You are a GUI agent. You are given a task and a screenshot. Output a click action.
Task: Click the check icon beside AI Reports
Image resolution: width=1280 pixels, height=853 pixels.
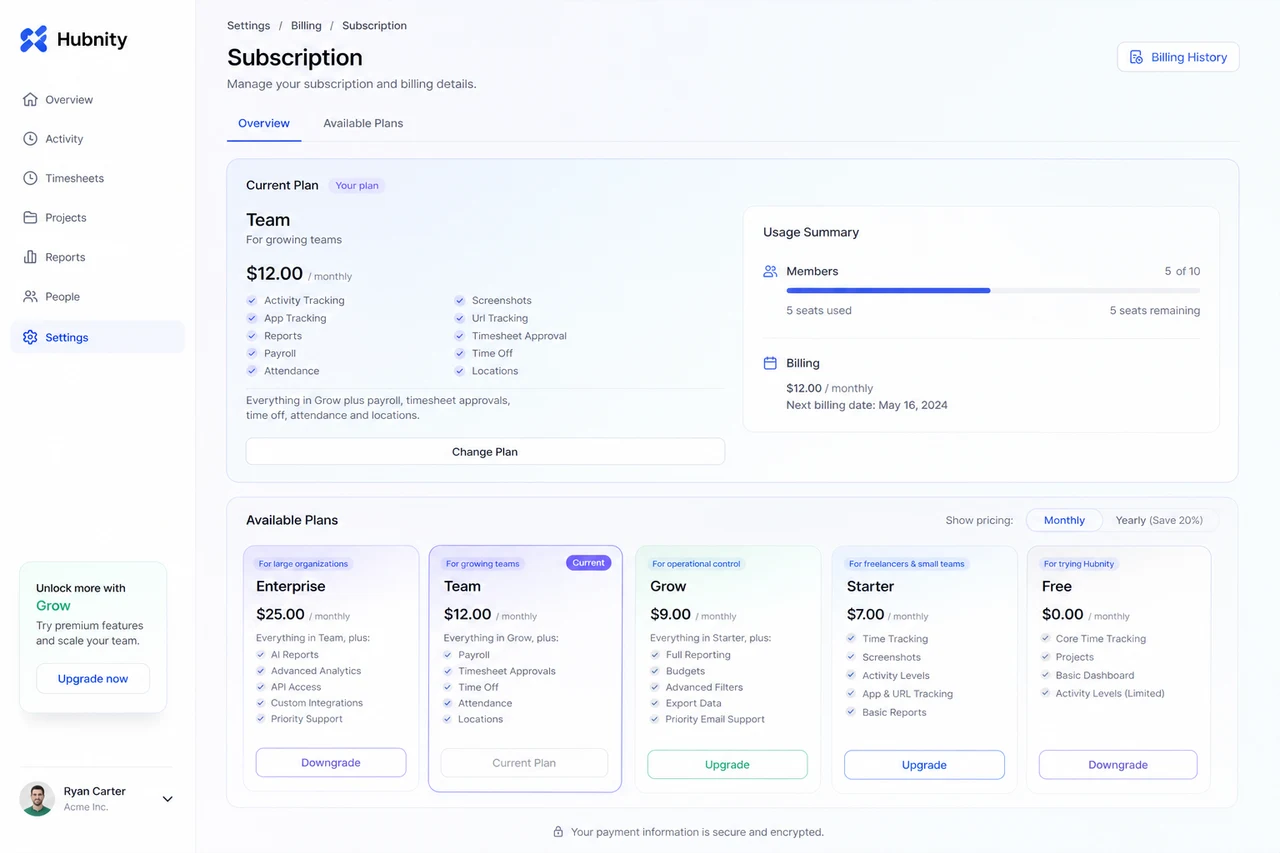point(261,655)
